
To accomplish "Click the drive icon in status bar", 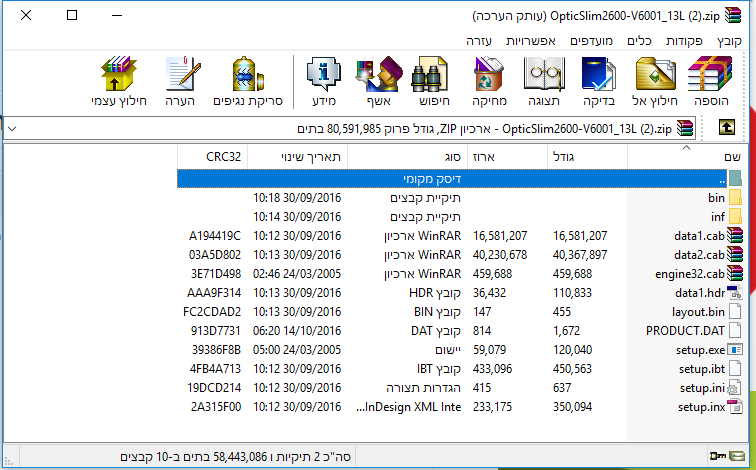I will tap(737, 456).
